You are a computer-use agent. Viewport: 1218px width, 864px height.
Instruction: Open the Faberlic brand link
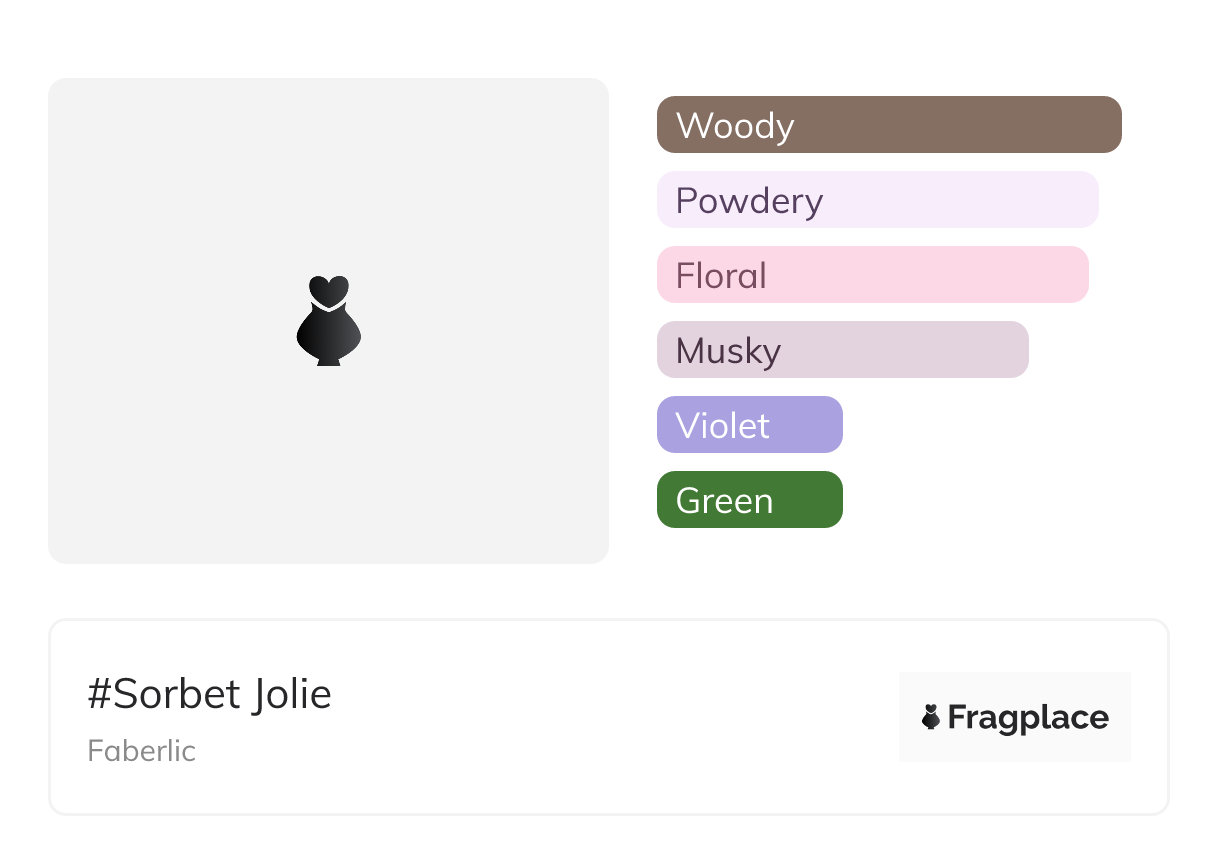point(142,751)
